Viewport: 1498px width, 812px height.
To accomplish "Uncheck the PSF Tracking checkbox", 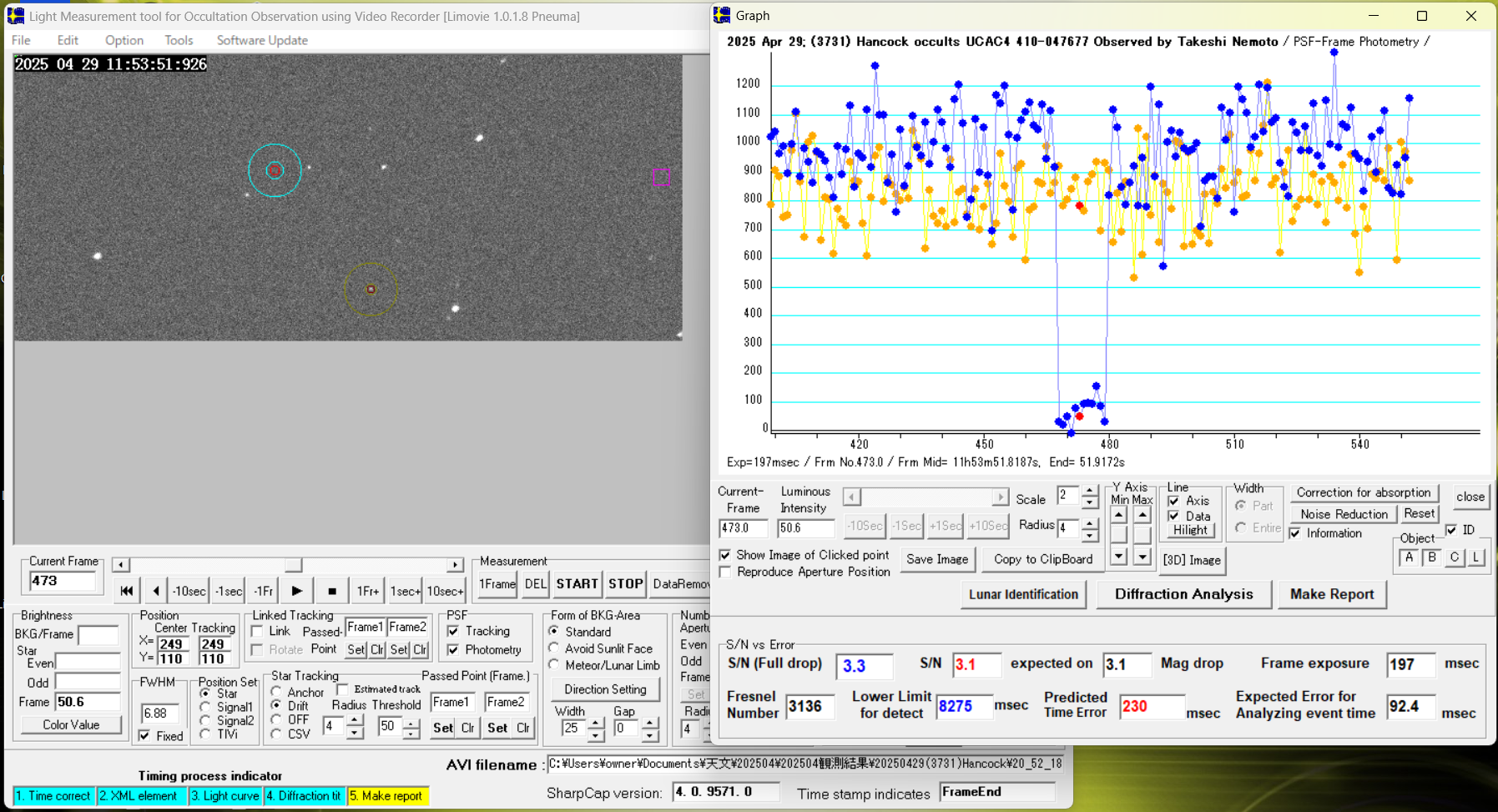I will point(453,632).
